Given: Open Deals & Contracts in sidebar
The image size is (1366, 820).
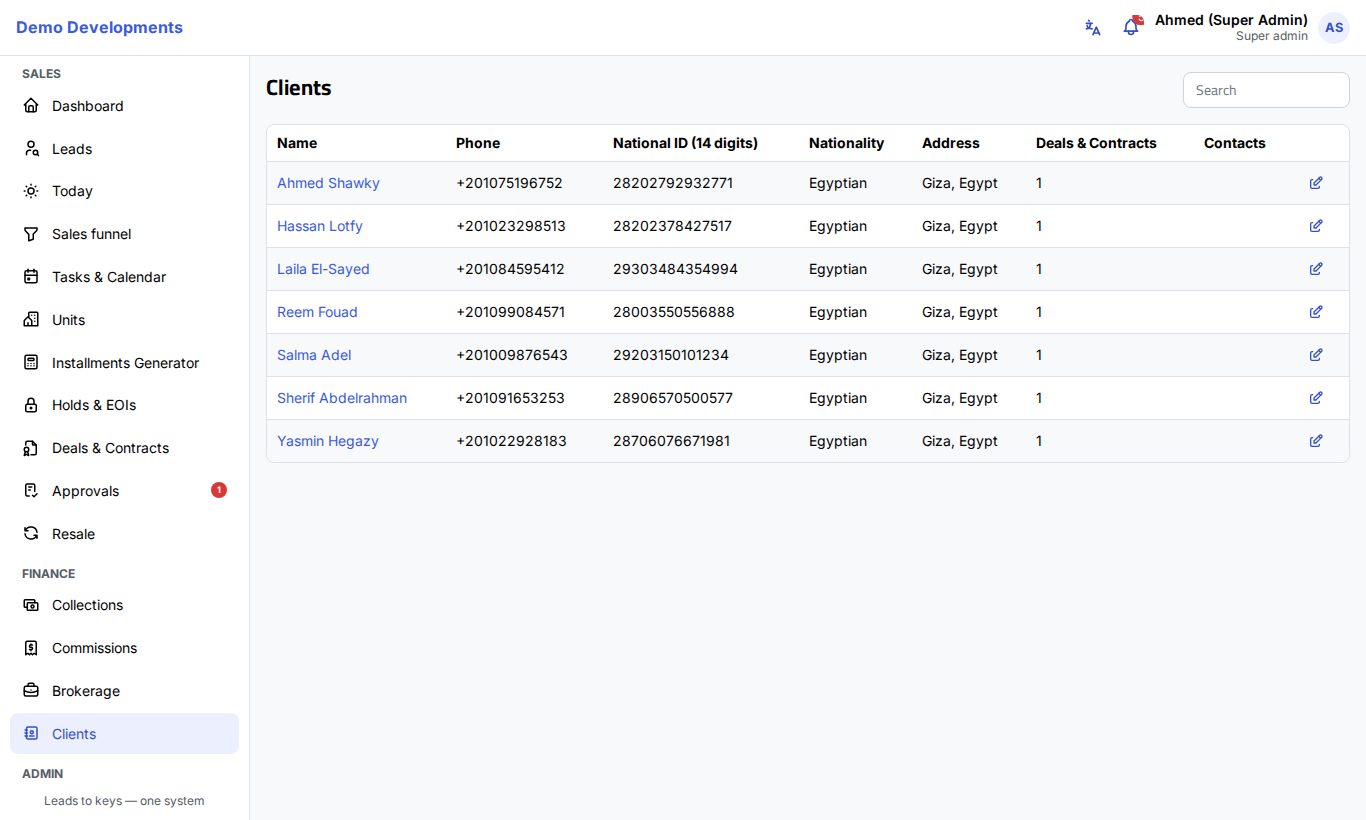Looking at the screenshot, I should click(124, 448).
